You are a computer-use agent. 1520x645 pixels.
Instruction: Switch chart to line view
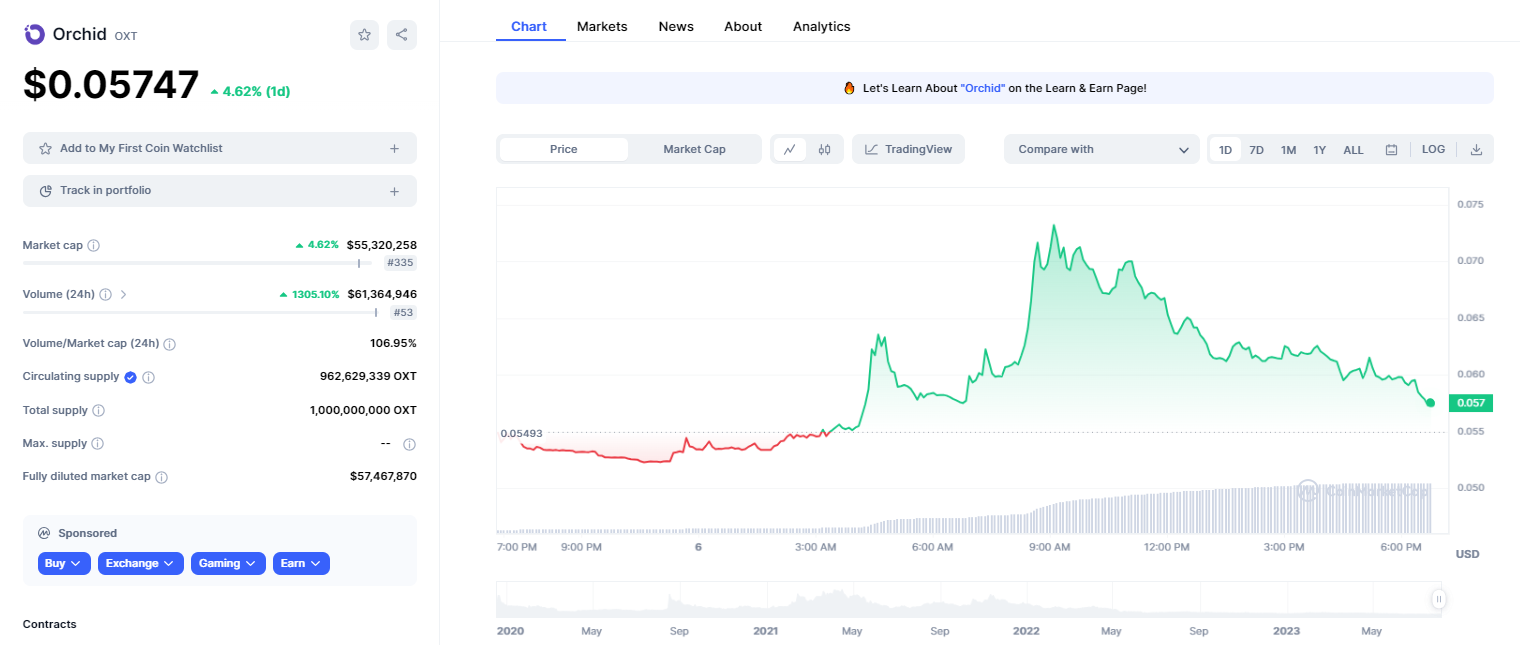(x=789, y=149)
